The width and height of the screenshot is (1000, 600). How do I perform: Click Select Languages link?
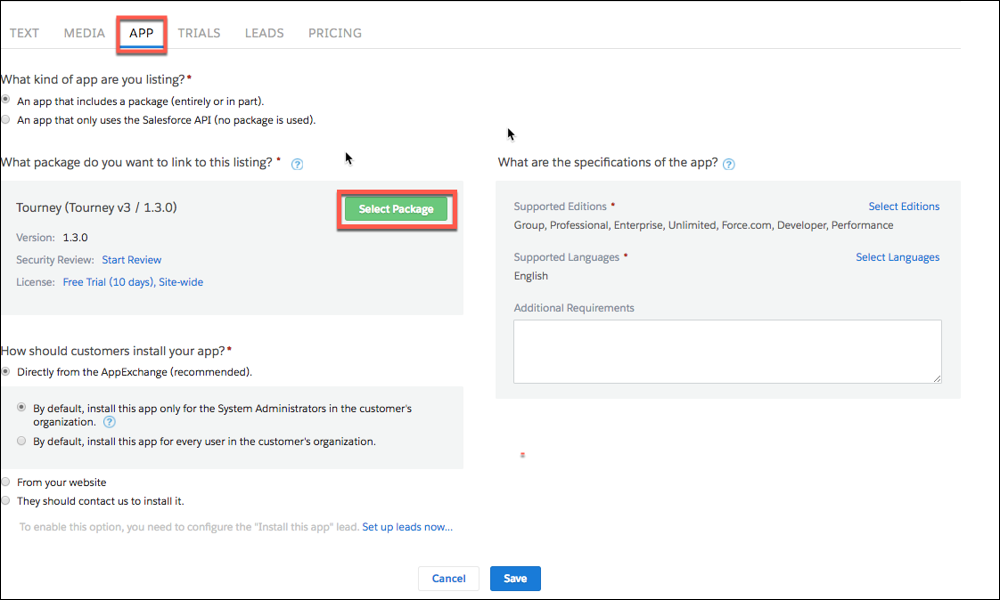897,257
